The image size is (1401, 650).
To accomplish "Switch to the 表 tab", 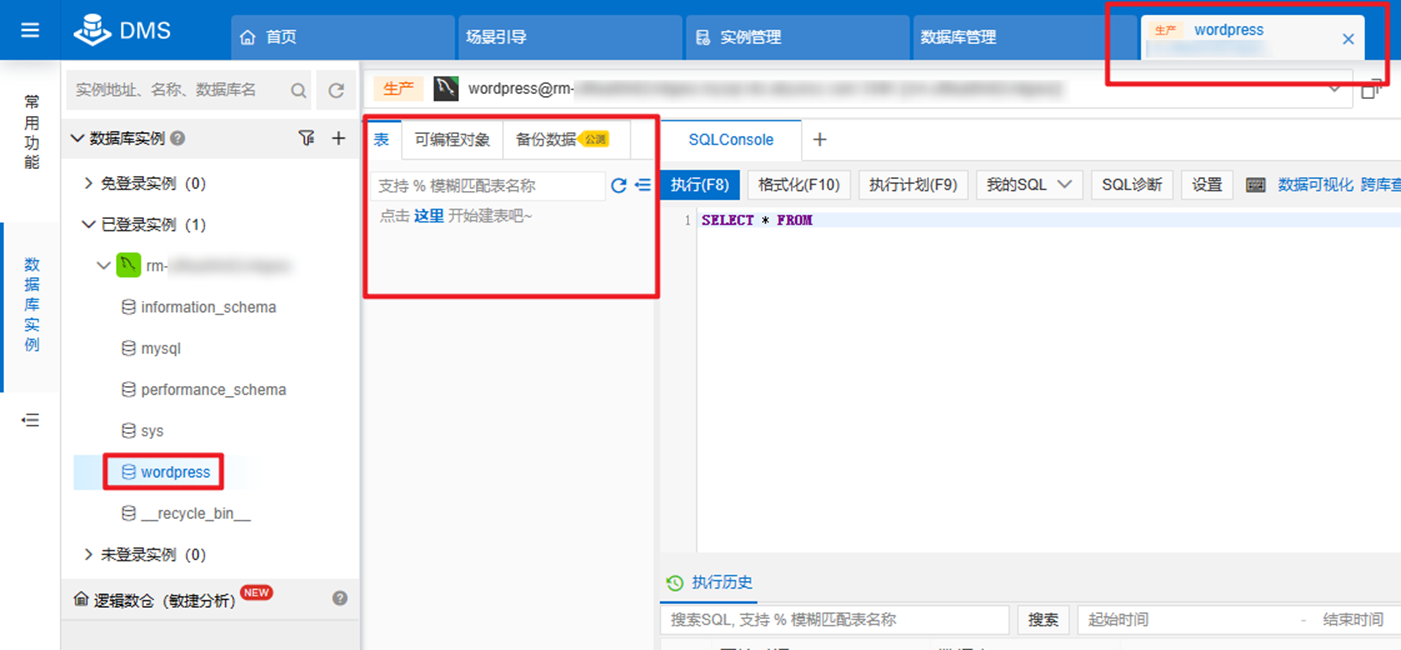I will point(382,140).
